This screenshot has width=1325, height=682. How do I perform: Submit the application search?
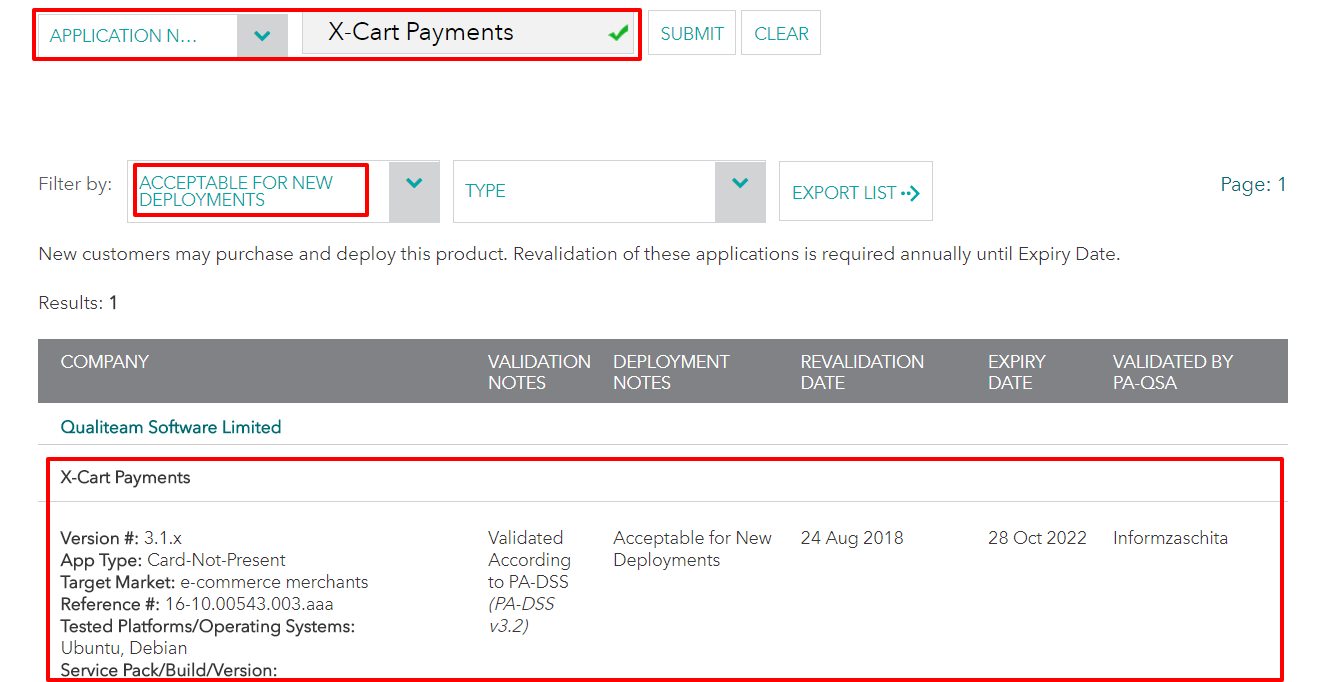[692, 33]
